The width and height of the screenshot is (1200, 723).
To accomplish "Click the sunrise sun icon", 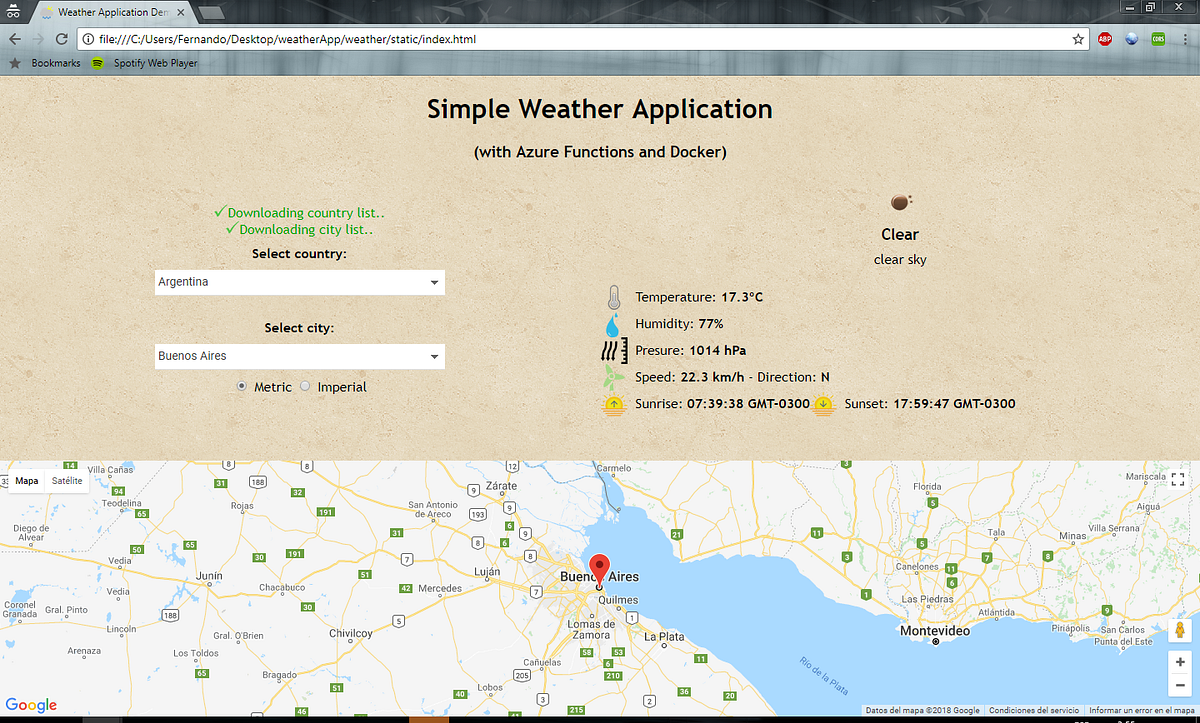I will (x=614, y=403).
